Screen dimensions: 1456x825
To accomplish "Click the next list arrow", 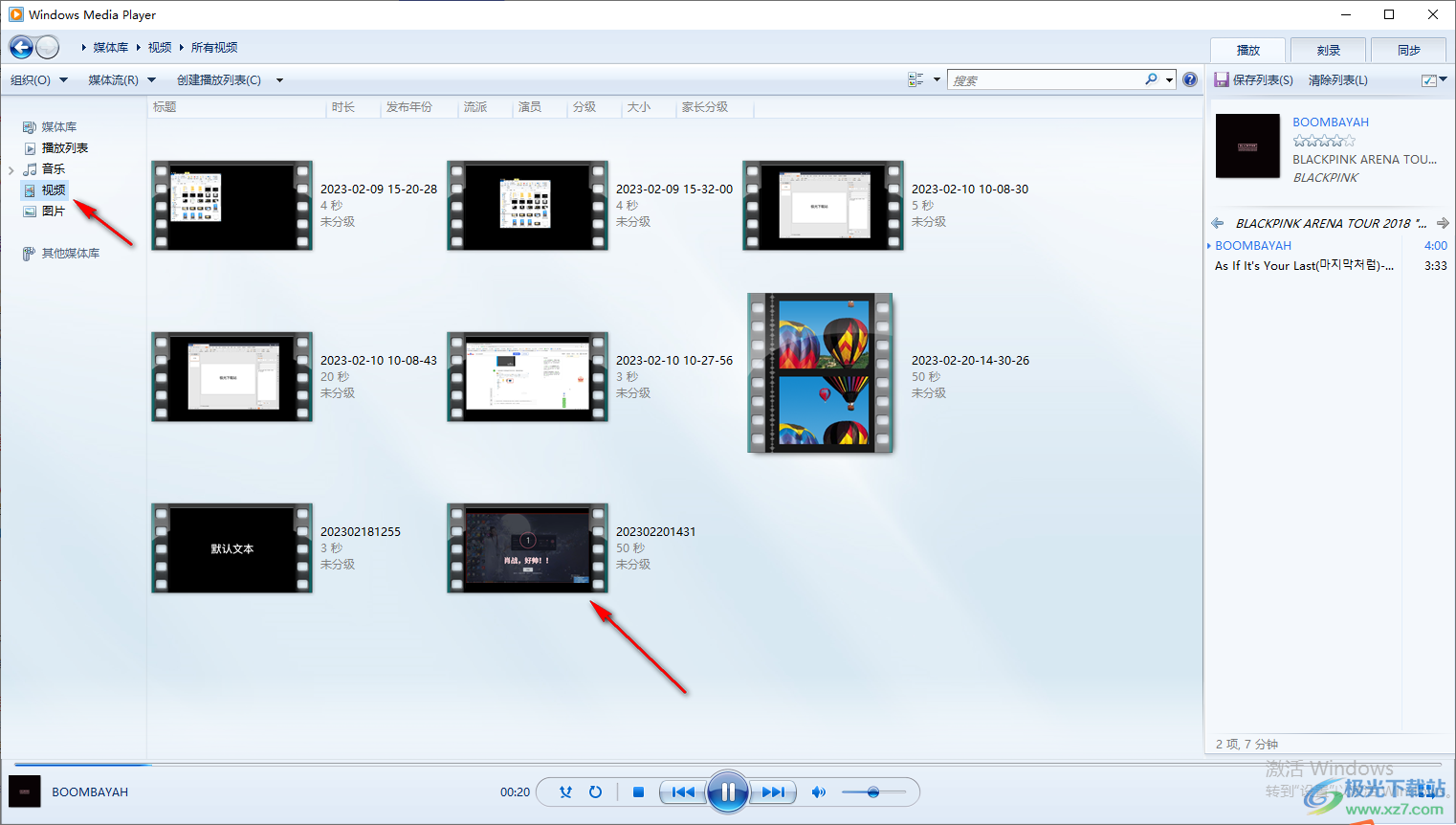I will click(1443, 223).
